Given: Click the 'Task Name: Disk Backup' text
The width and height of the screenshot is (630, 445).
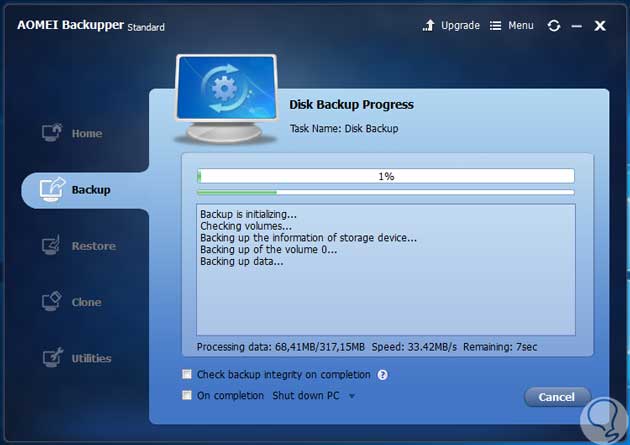Looking at the screenshot, I should coord(344,129).
